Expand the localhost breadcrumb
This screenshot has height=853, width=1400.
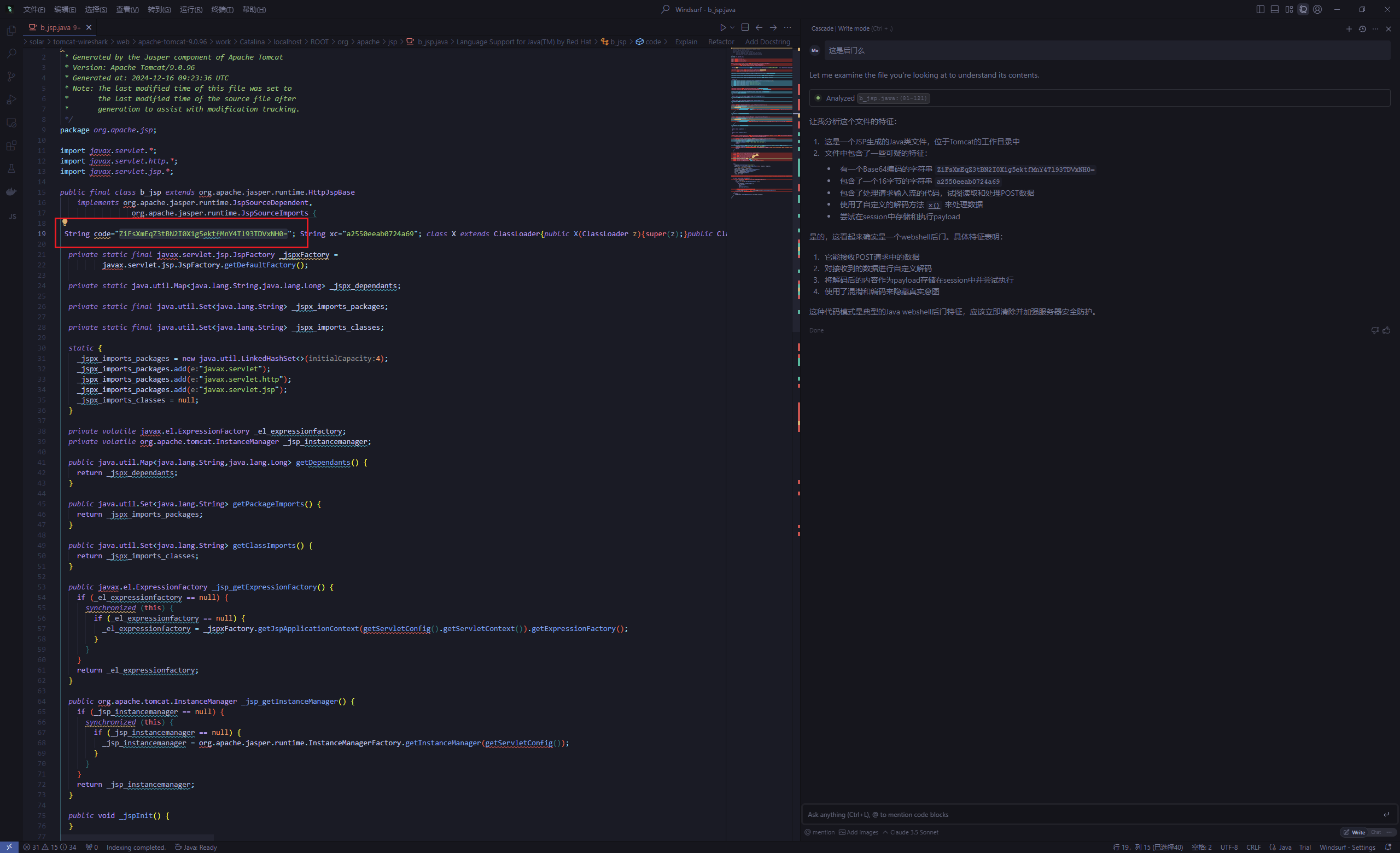pyautogui.click(x=288, y=42)
